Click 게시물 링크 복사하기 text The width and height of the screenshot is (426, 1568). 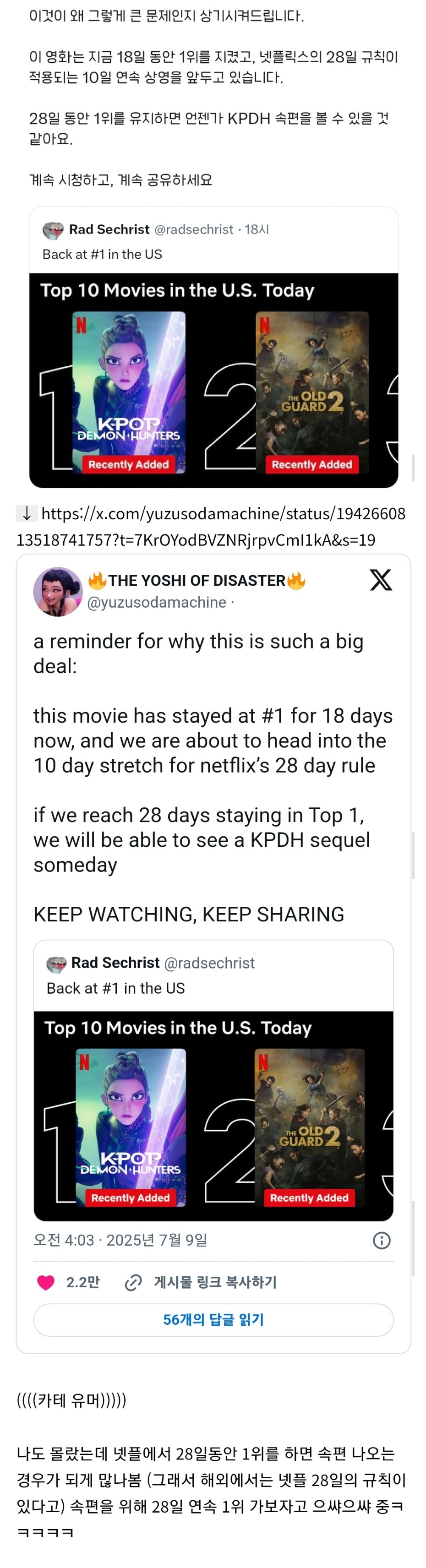(x=215, y=1283)
